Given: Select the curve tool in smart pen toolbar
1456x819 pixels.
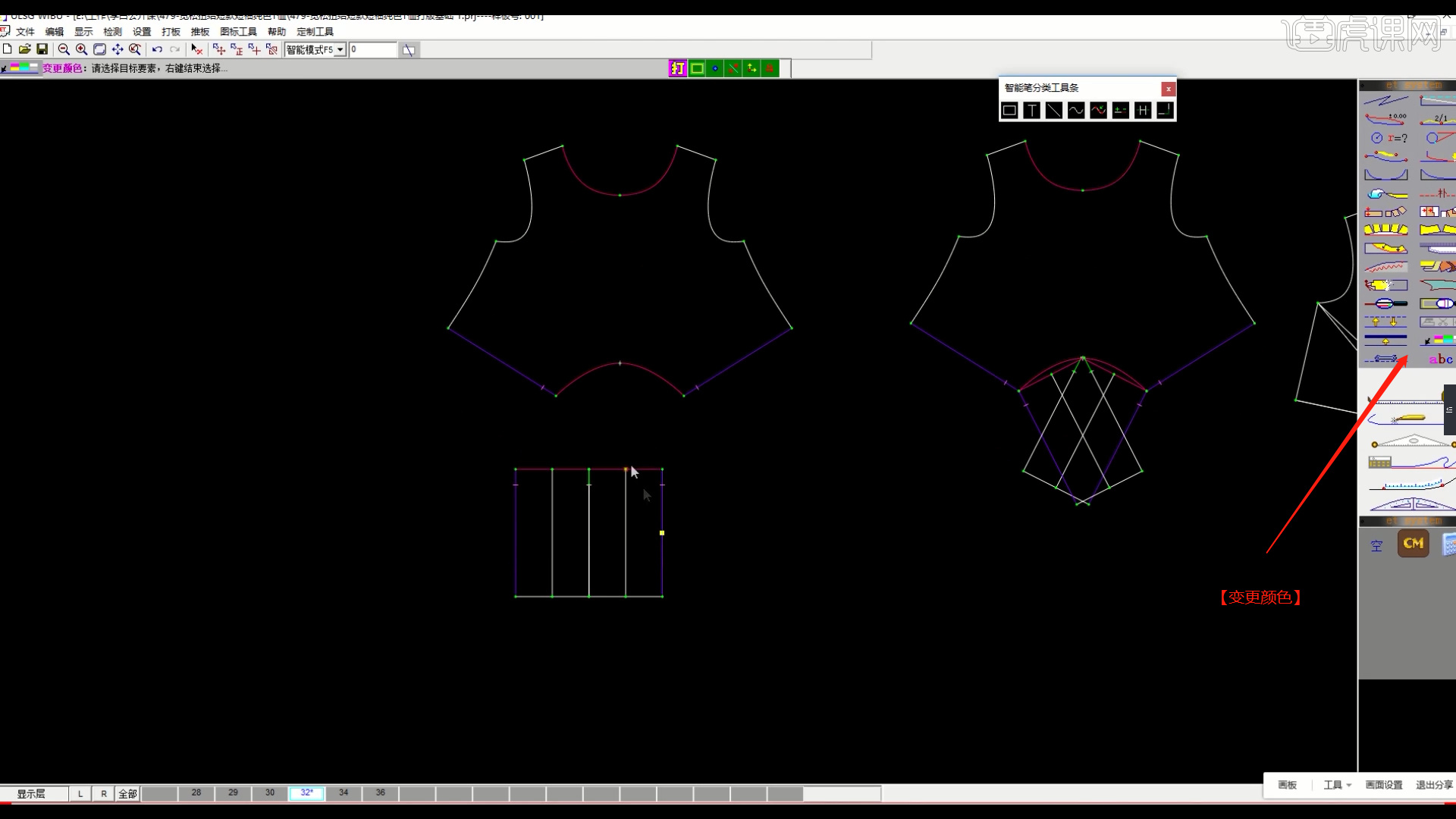Looking at the screenshot, I should coord(1076,111).
